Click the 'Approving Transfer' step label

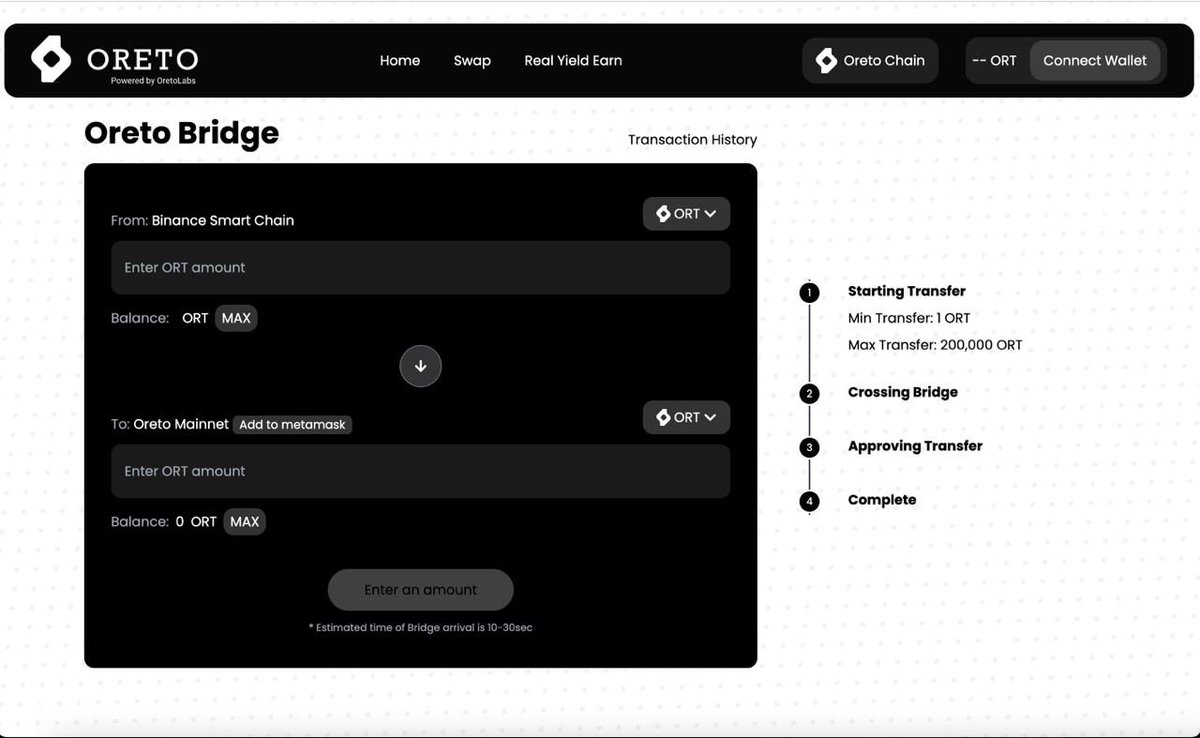pos(915,446)
